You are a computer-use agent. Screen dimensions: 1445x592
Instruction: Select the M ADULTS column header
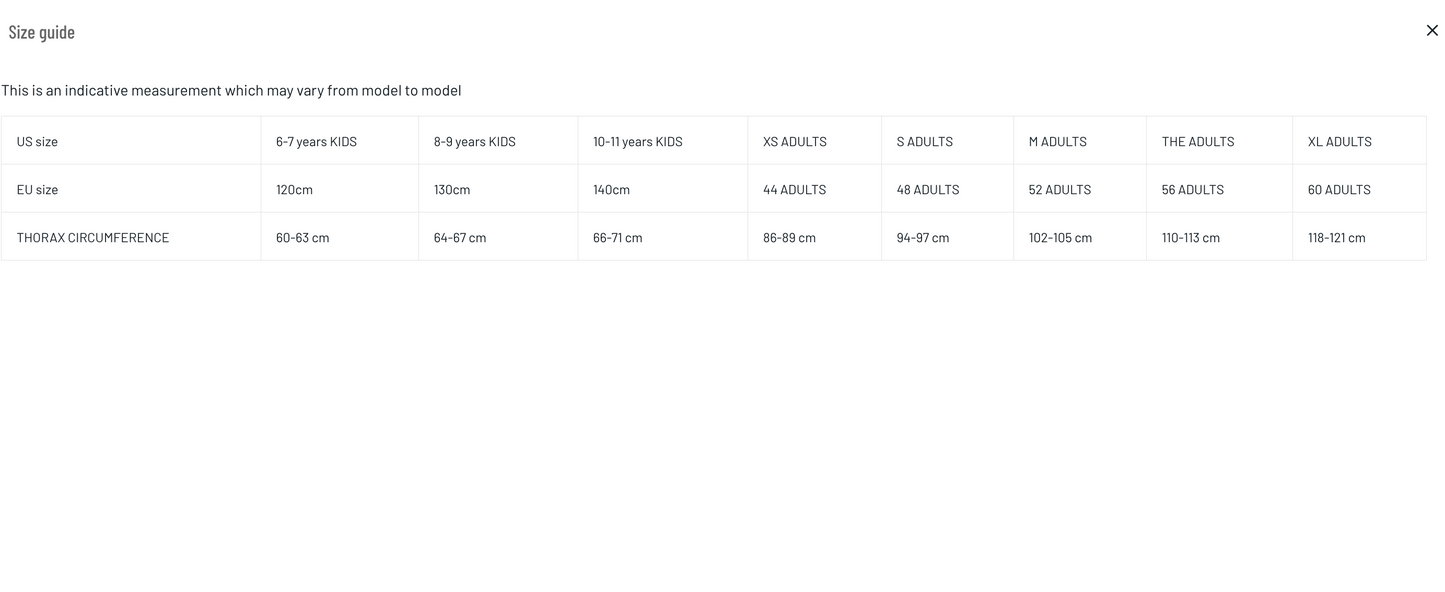point(1057,142)
